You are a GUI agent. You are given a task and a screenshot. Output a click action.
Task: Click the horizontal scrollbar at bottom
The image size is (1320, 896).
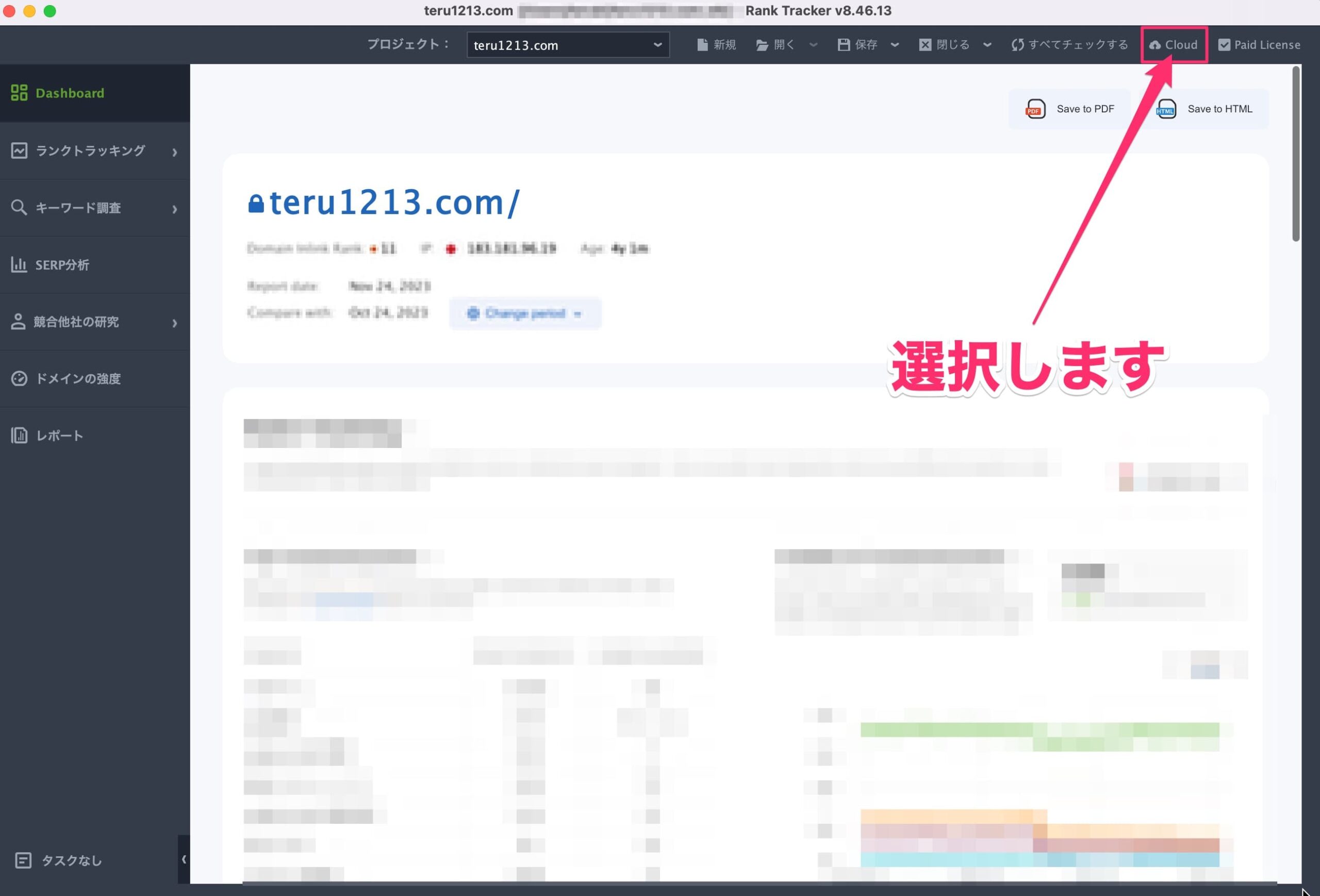(760, 884)
